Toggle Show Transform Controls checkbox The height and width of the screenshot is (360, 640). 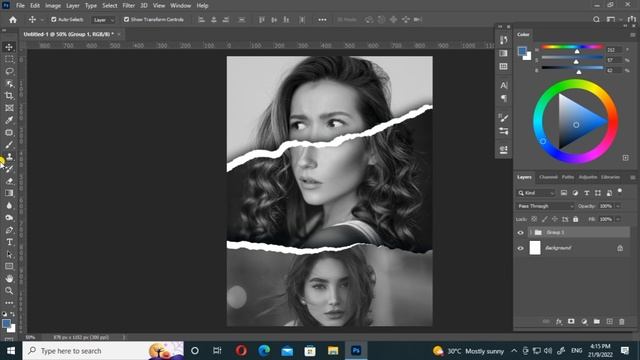tap(126, 20)
